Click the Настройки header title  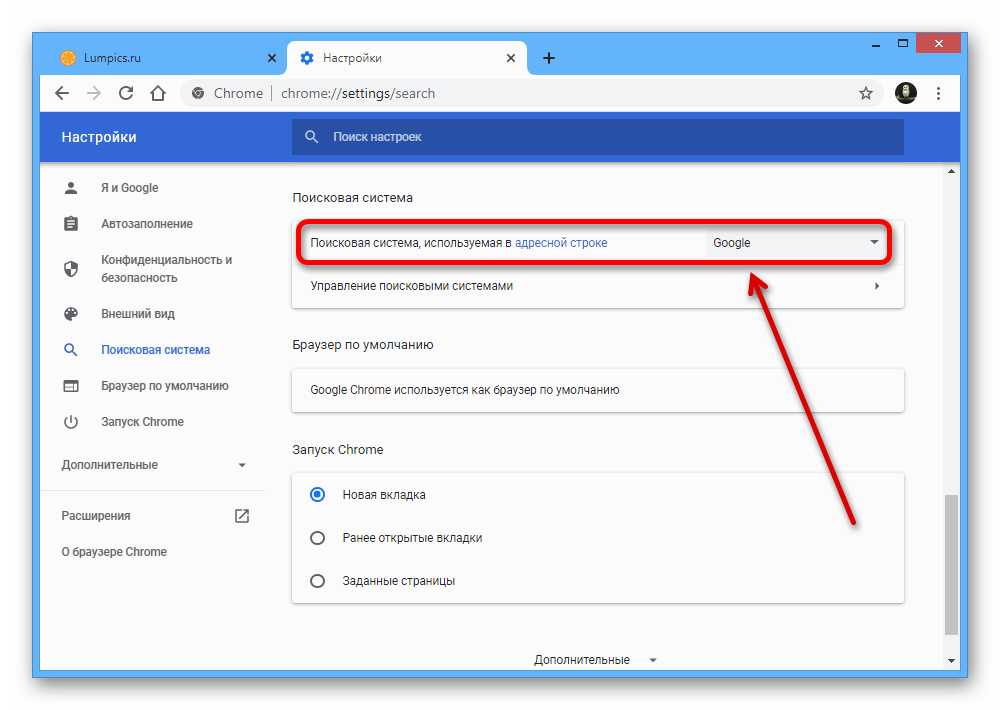point(99,137)
